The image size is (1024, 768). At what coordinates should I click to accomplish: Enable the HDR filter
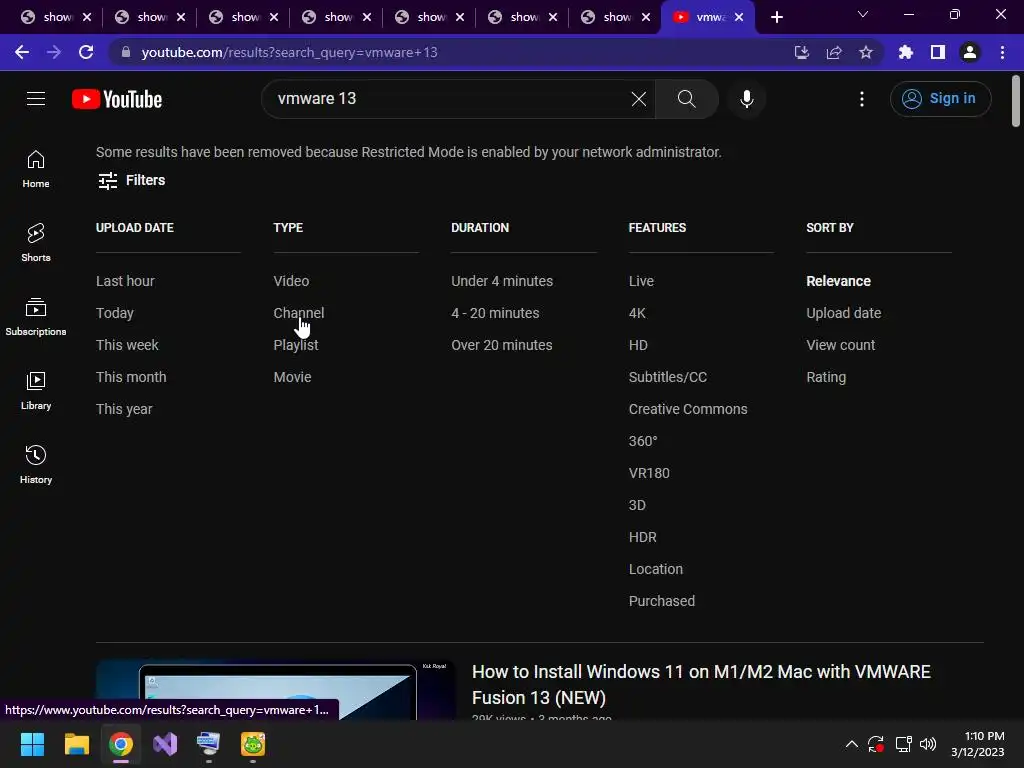[x=643, y=537]
